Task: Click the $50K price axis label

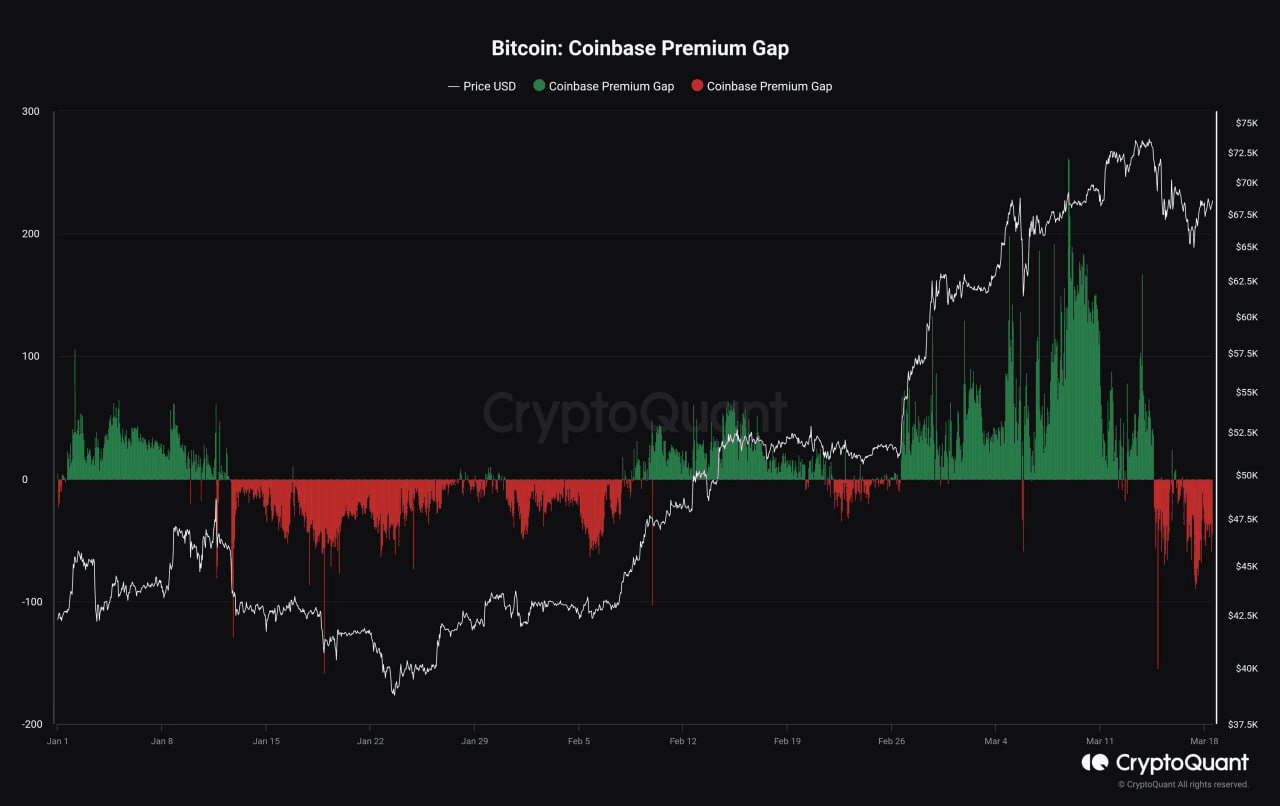Action: click(1247, 476)
